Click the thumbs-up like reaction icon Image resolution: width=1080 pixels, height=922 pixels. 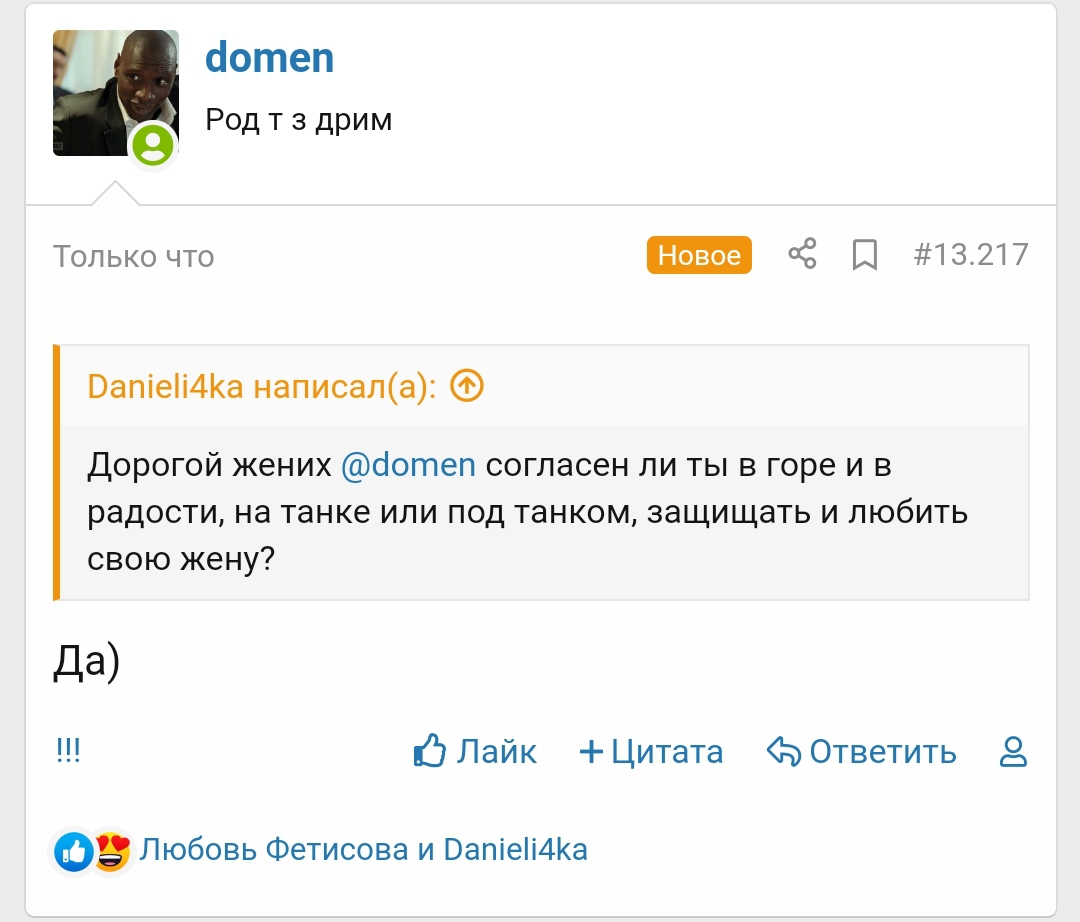coord(74,852)
